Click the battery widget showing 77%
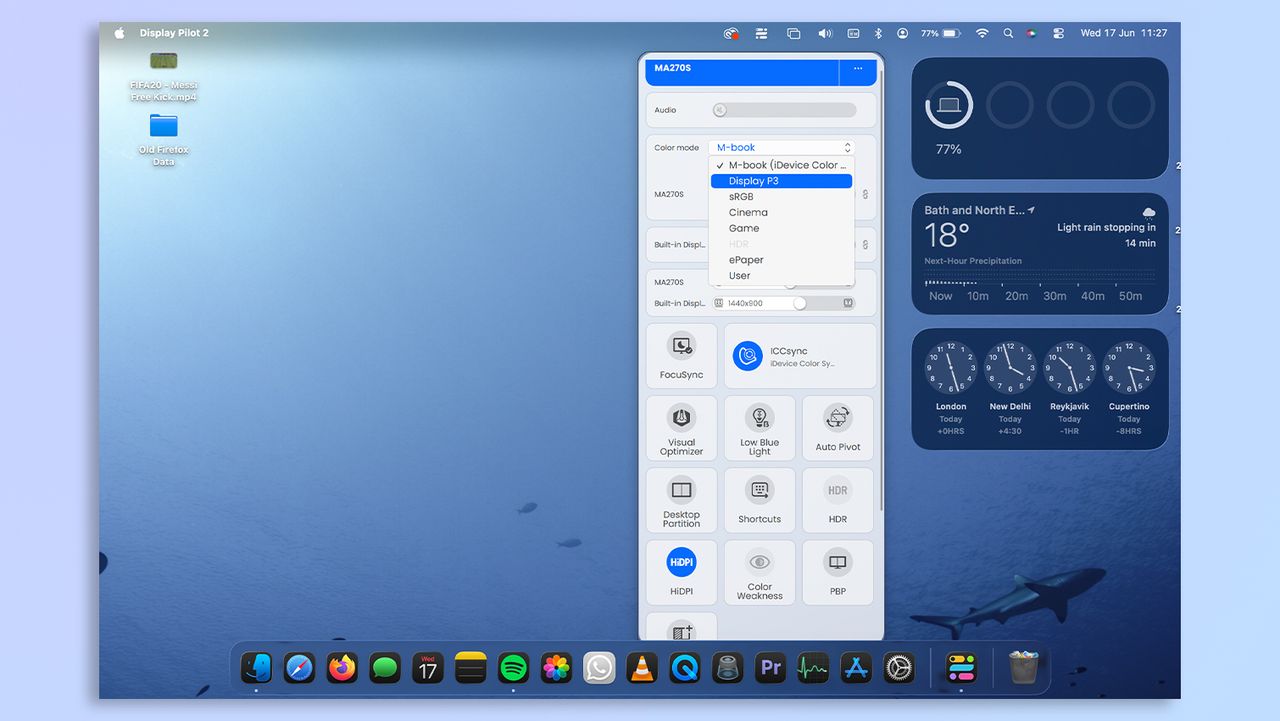Viewport: 1280px width, 721px height. 1040,118
